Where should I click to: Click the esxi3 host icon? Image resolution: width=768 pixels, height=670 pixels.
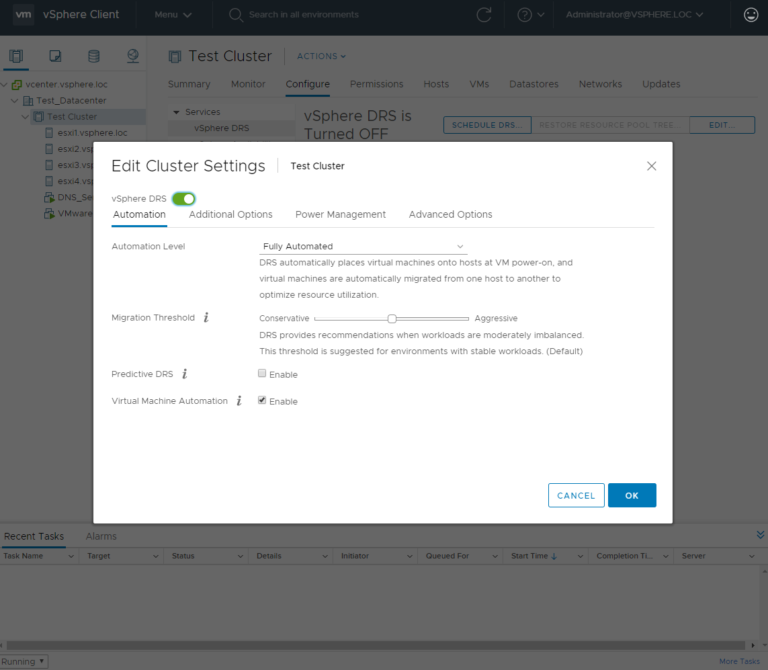[49, 165]
